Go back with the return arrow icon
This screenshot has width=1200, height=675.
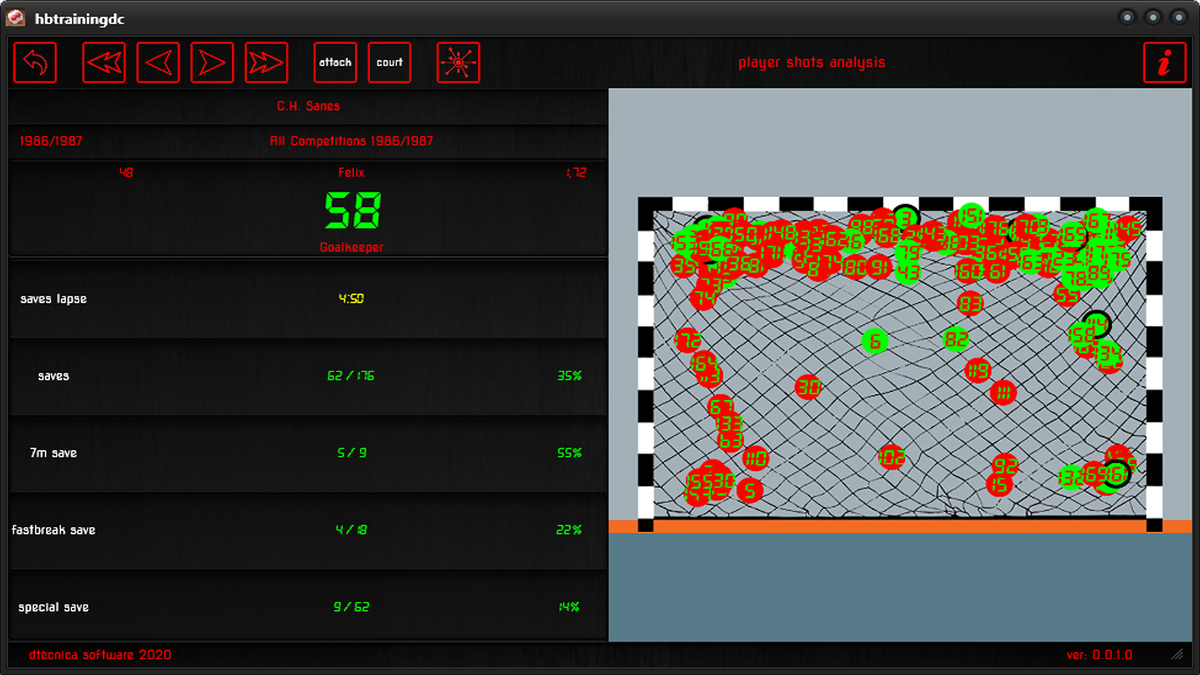35,62
